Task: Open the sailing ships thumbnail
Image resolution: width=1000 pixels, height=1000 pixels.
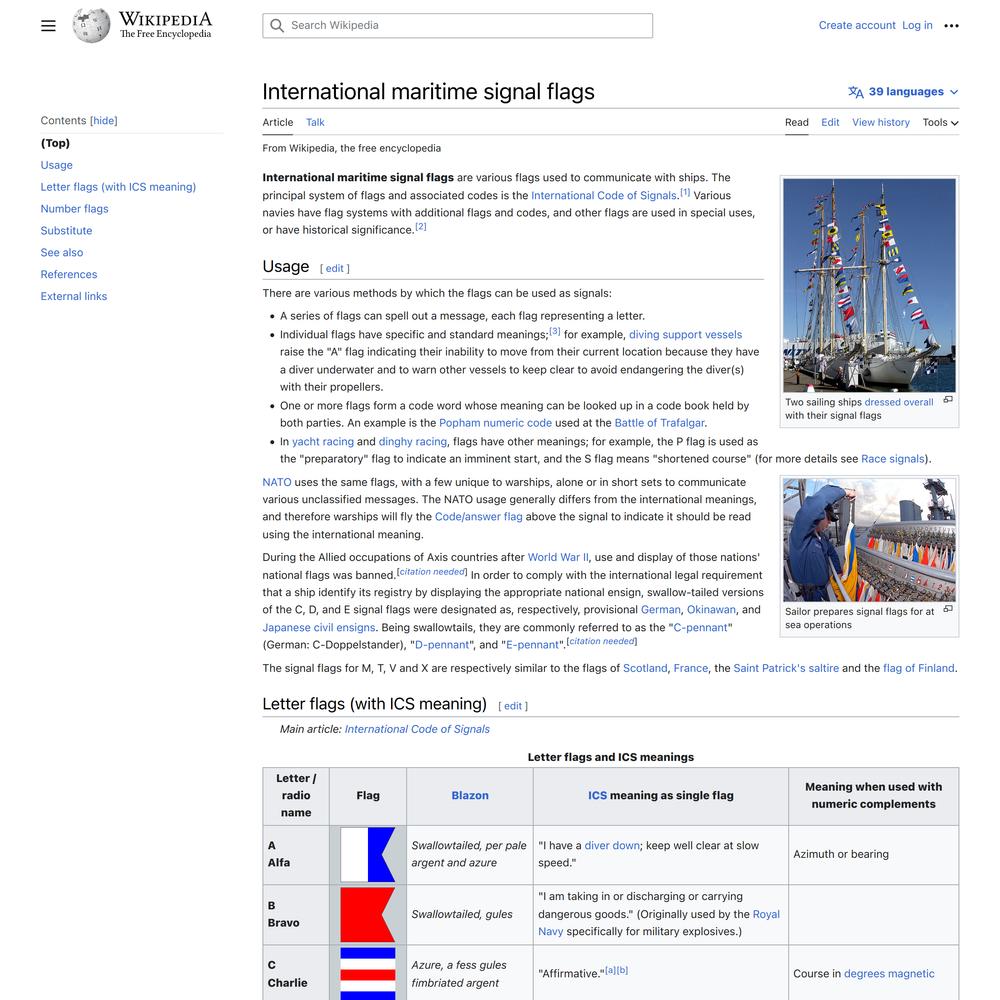Action: 869,285
